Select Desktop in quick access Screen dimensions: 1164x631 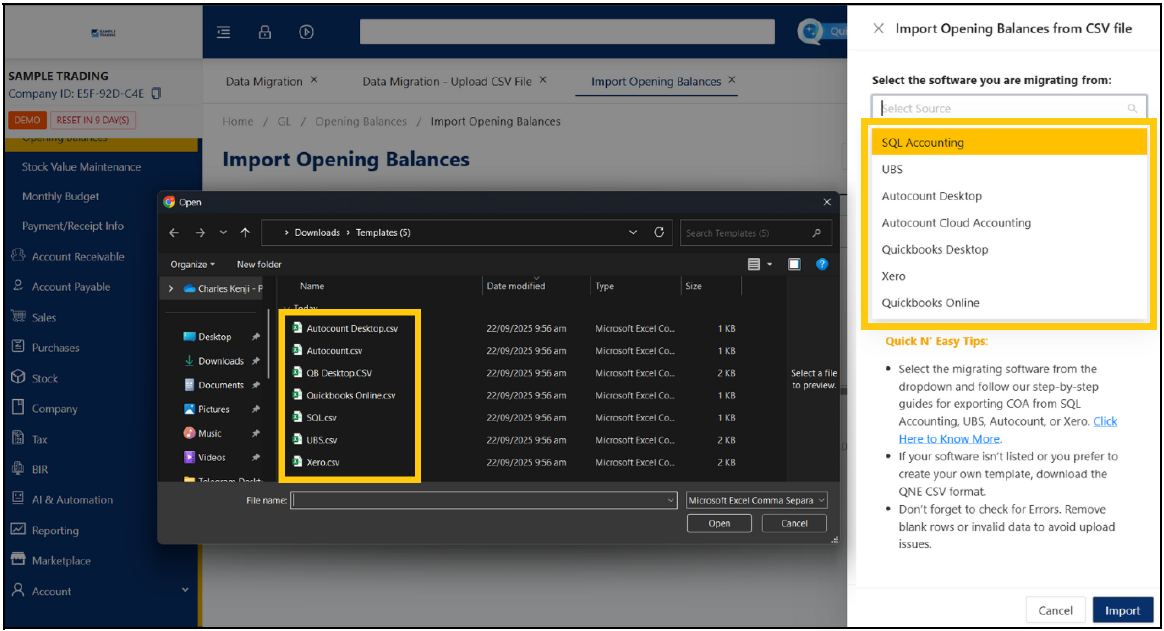click(215, 337)
